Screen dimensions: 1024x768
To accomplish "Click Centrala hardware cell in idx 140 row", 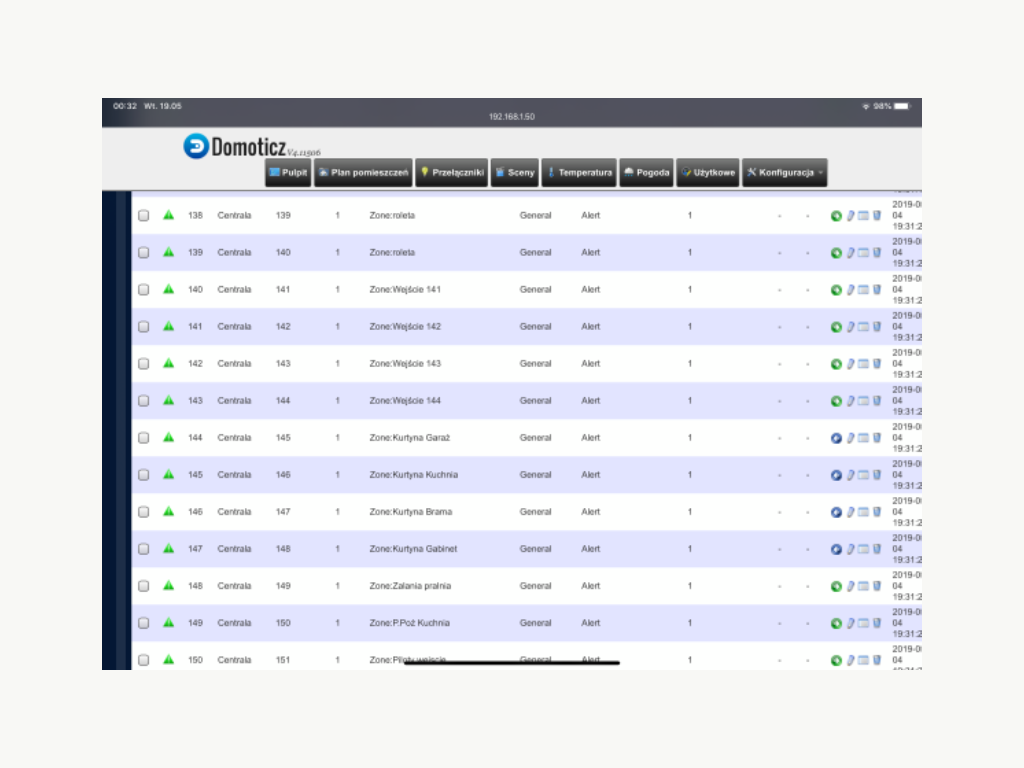I will click(x=234, y=289).
